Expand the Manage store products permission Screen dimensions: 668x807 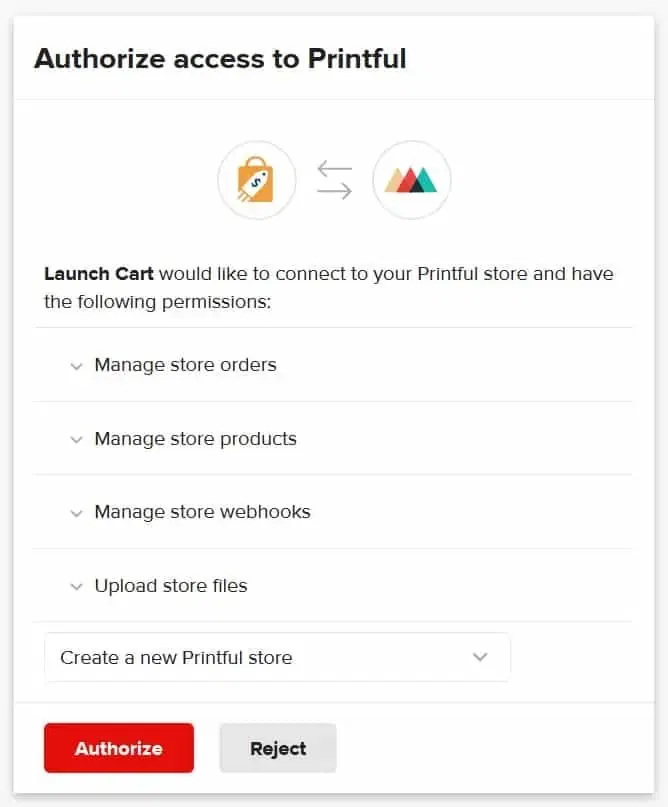click(x=77, y=440)
